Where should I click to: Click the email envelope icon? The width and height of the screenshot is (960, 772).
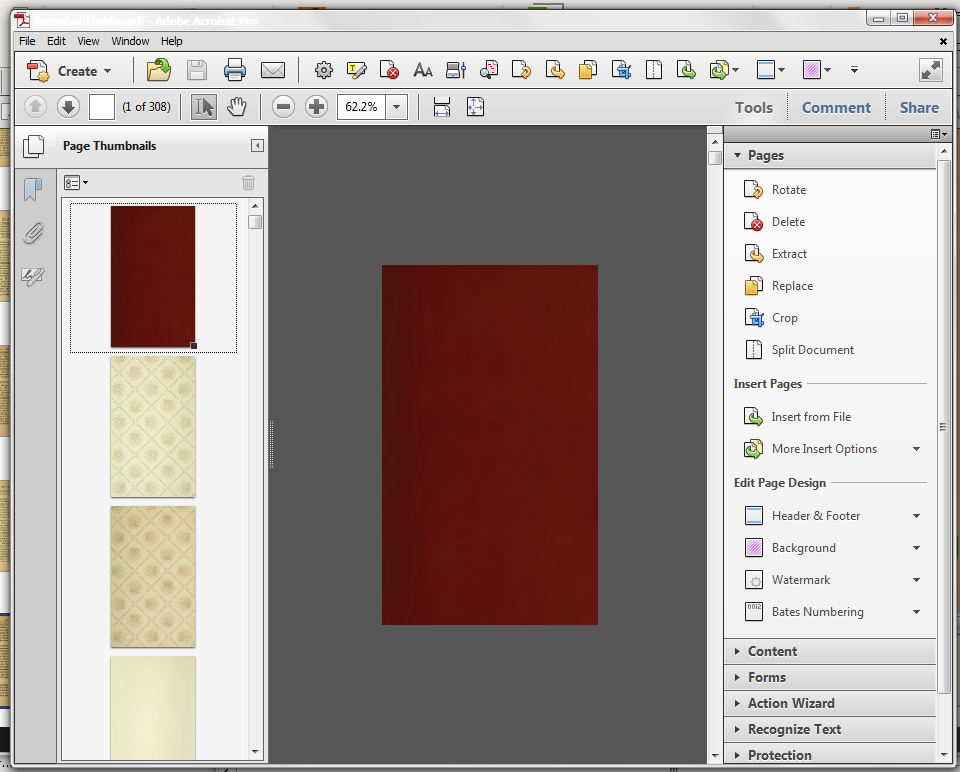273,70
